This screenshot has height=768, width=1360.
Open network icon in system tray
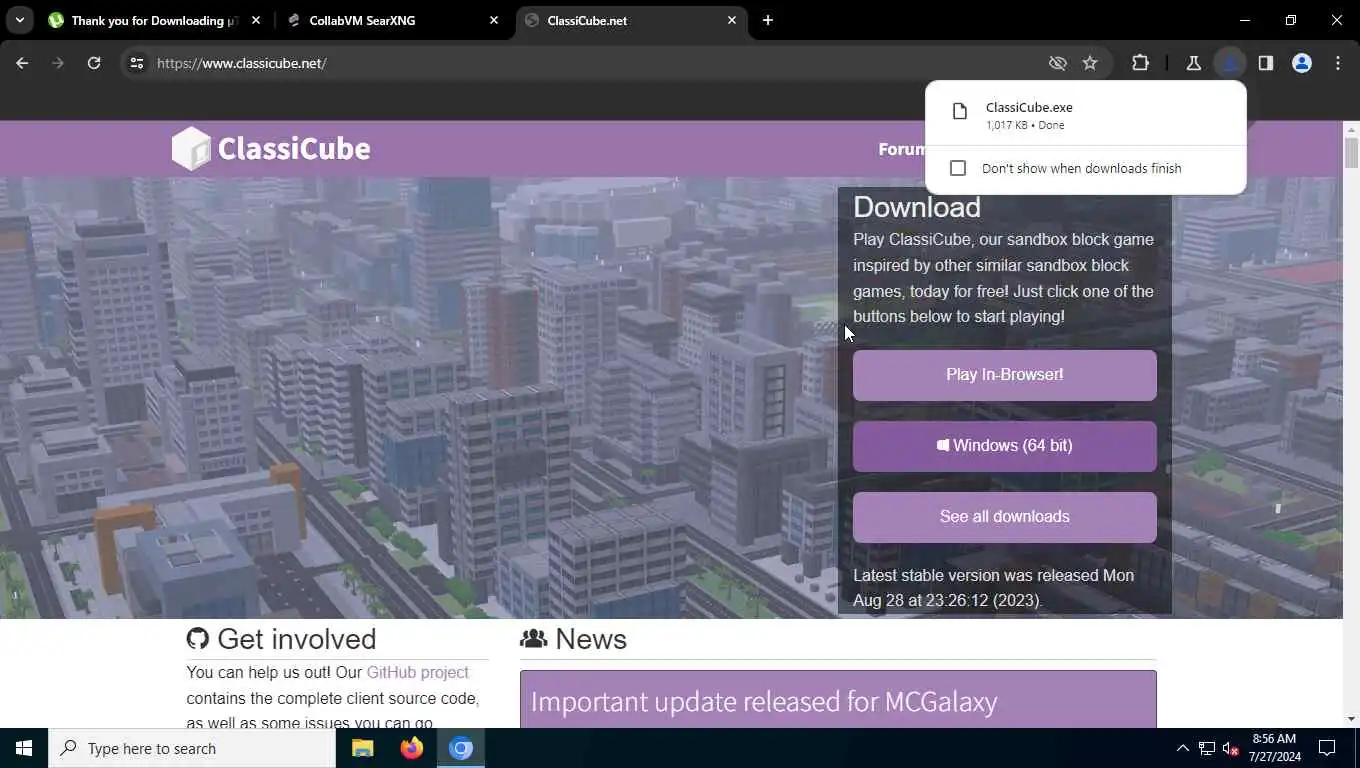coord(1206,748)
